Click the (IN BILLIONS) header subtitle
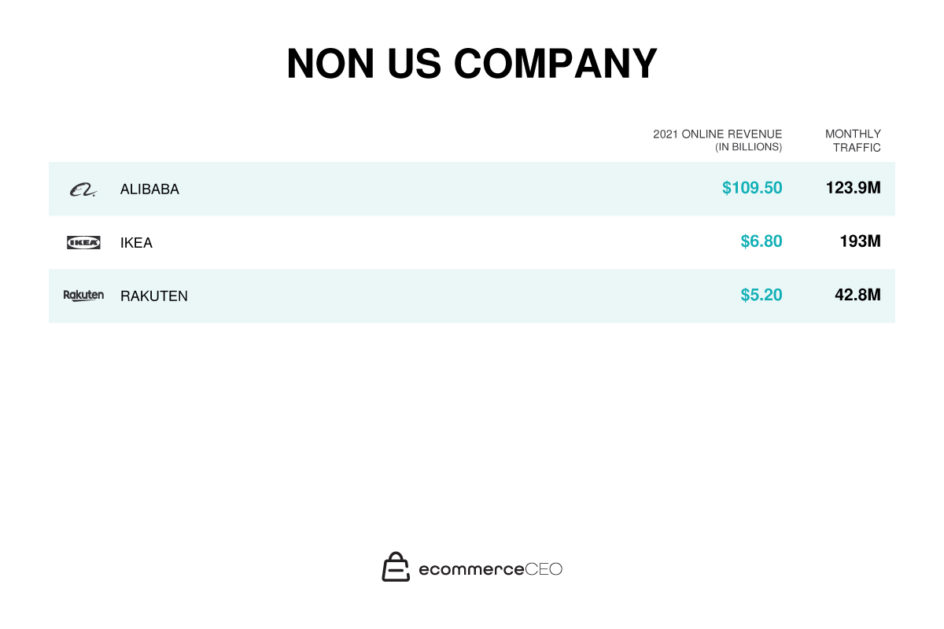This screenshot has width=944, height=629. point(748,148)
